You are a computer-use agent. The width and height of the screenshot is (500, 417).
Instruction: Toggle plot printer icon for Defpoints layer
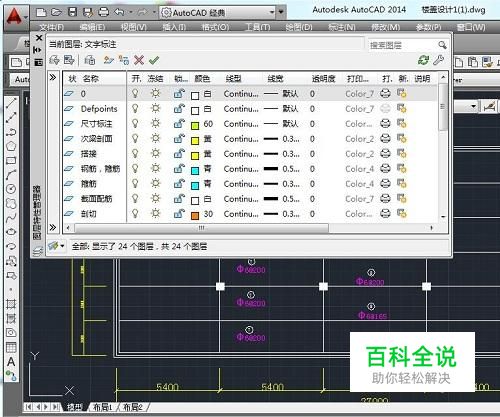385,108
